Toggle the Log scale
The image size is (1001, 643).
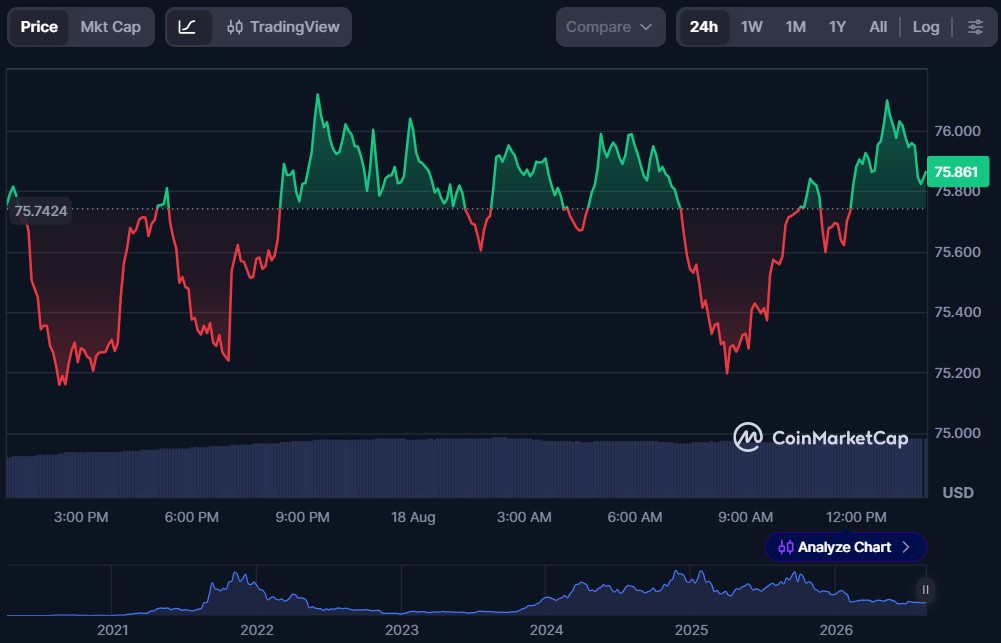(x=926, y=27)
